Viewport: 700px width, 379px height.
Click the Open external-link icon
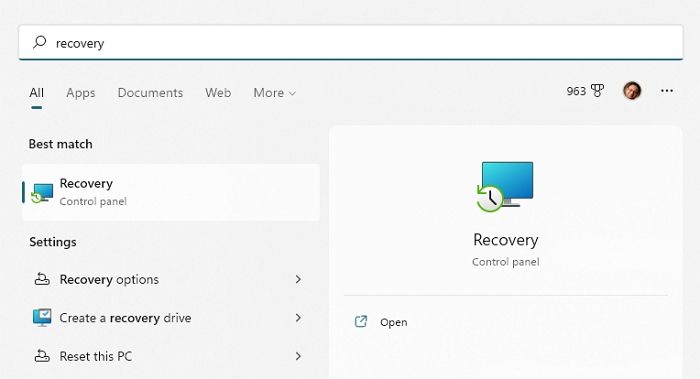point(361,321)
